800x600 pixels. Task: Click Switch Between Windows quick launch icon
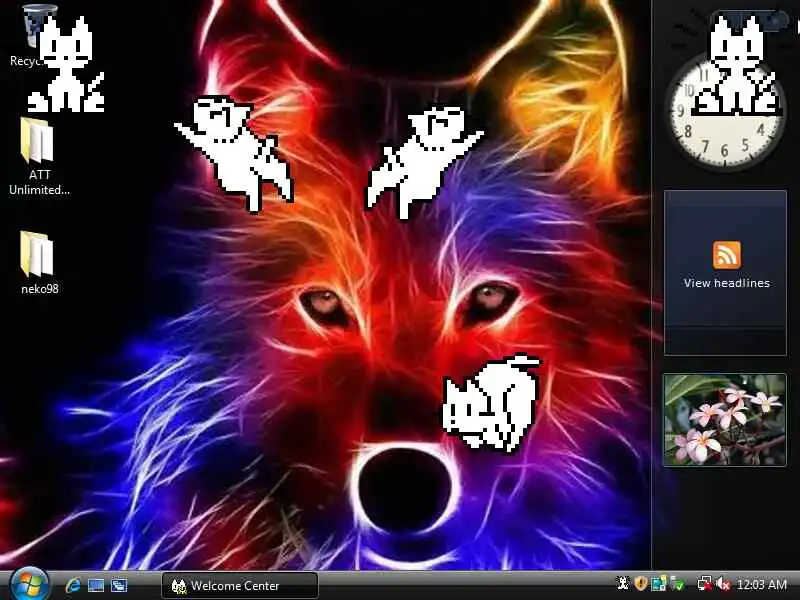coord(119,585)
